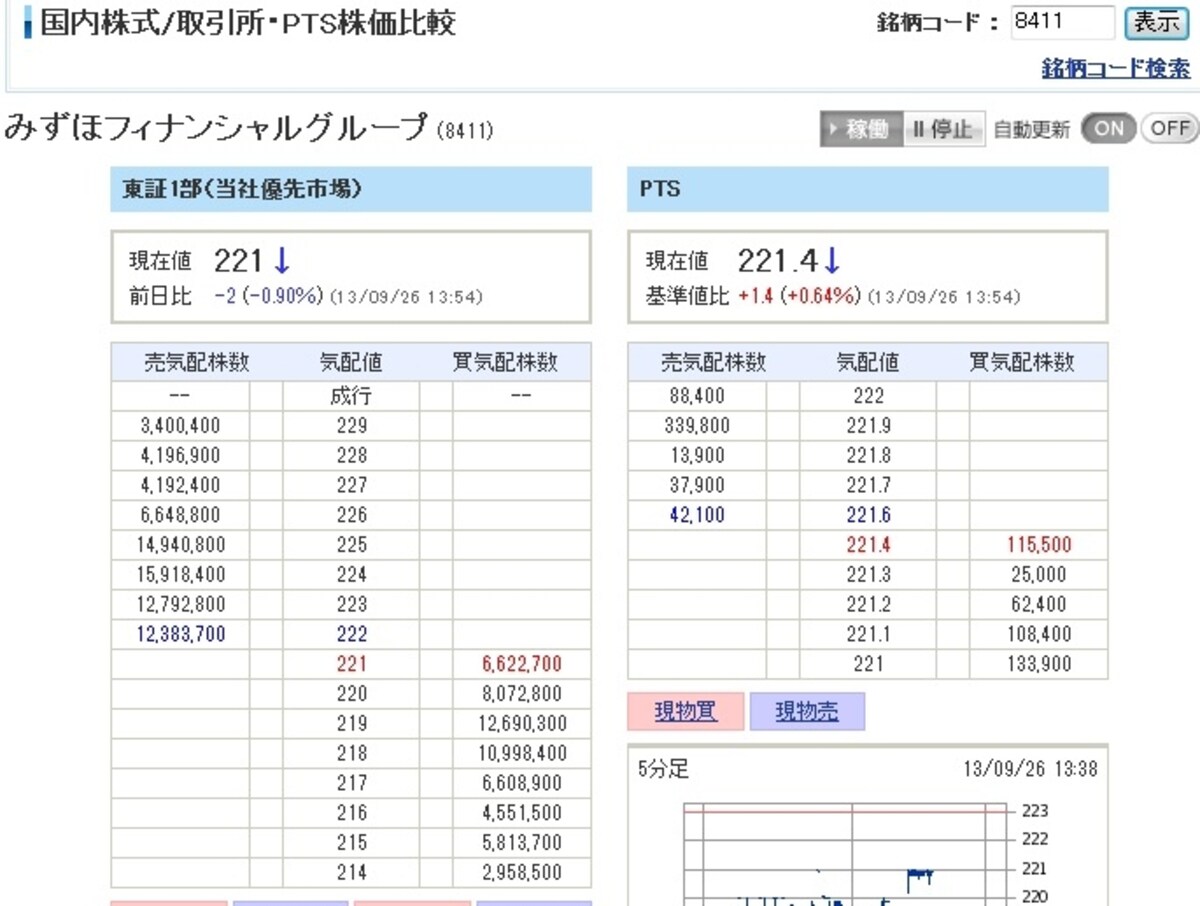Screen dimensions: 1200x906
Task: Select 東証1部 ask volume 6,648,800
Action: [181, 515]
